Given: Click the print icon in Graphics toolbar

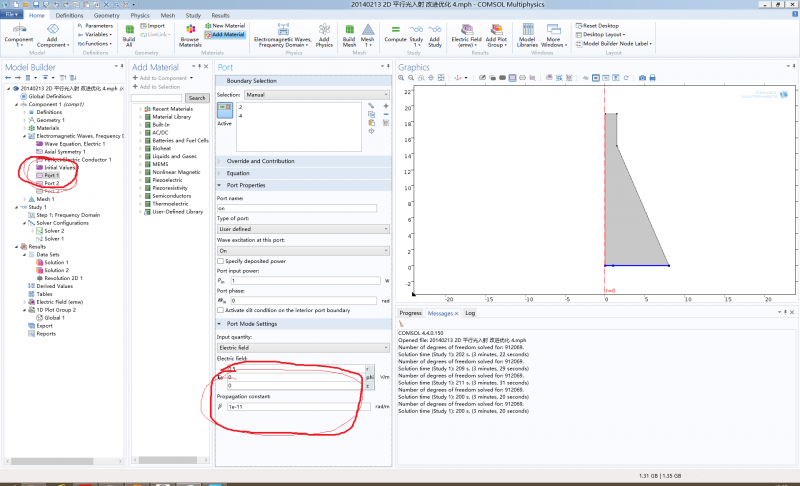Looking at the screenshot, I should click(652, 77).
